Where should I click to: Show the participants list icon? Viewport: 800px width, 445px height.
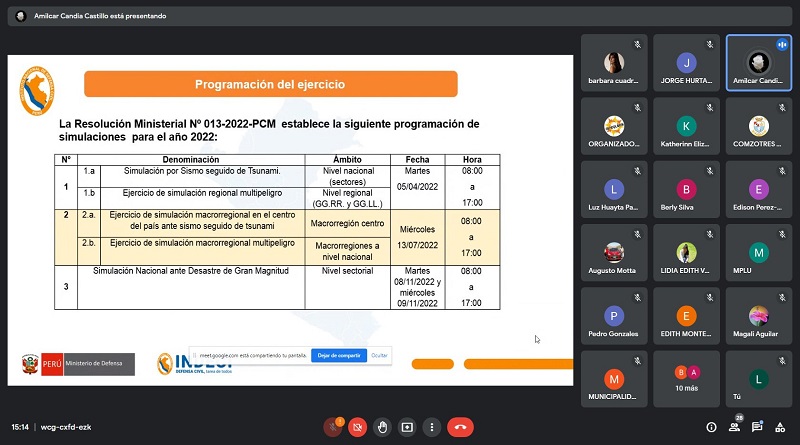coord(734,427)
